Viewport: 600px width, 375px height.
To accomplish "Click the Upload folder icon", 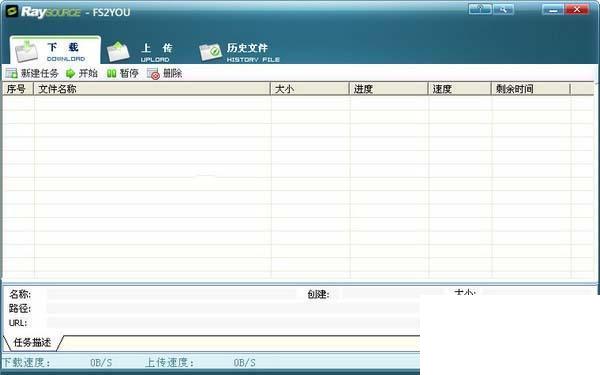I will [118, 52].
